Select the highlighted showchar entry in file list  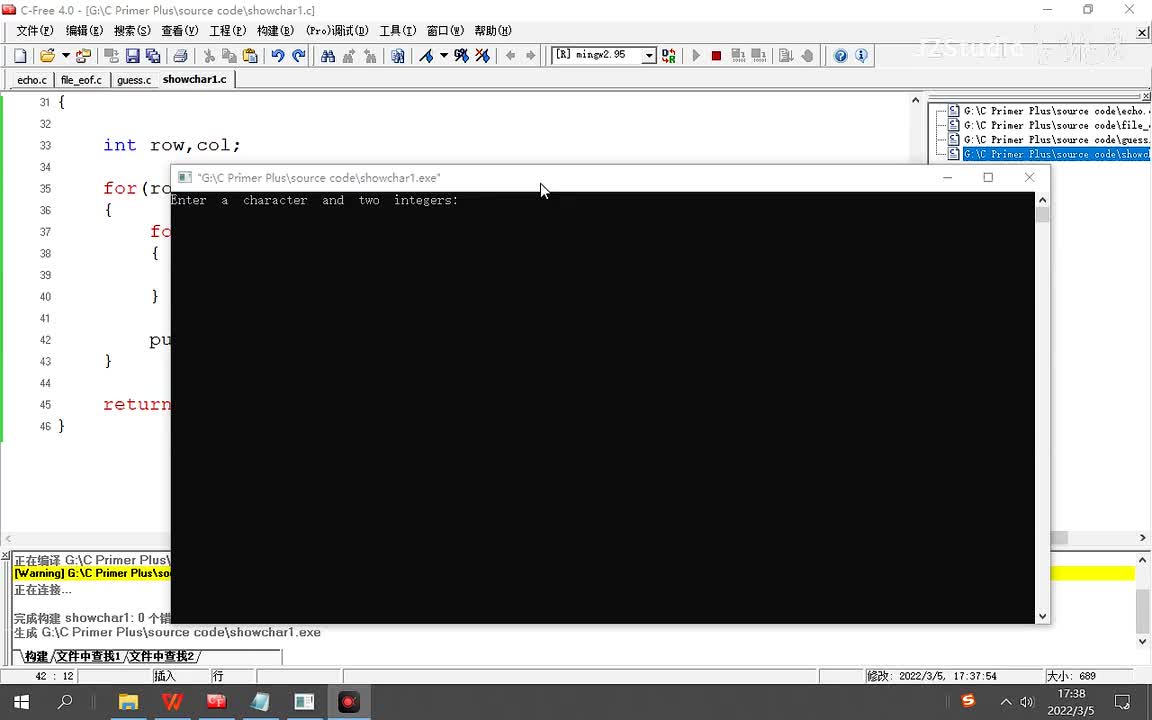[1055, 154]
